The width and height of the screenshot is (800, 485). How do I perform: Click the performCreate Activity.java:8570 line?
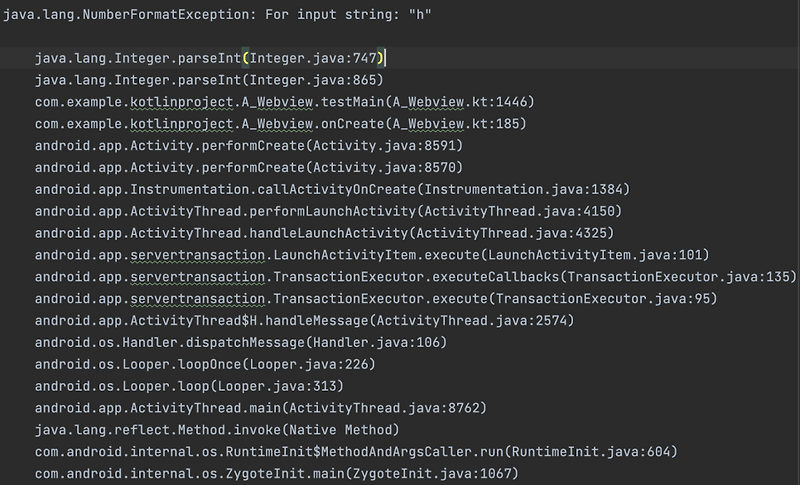[249, 168]
